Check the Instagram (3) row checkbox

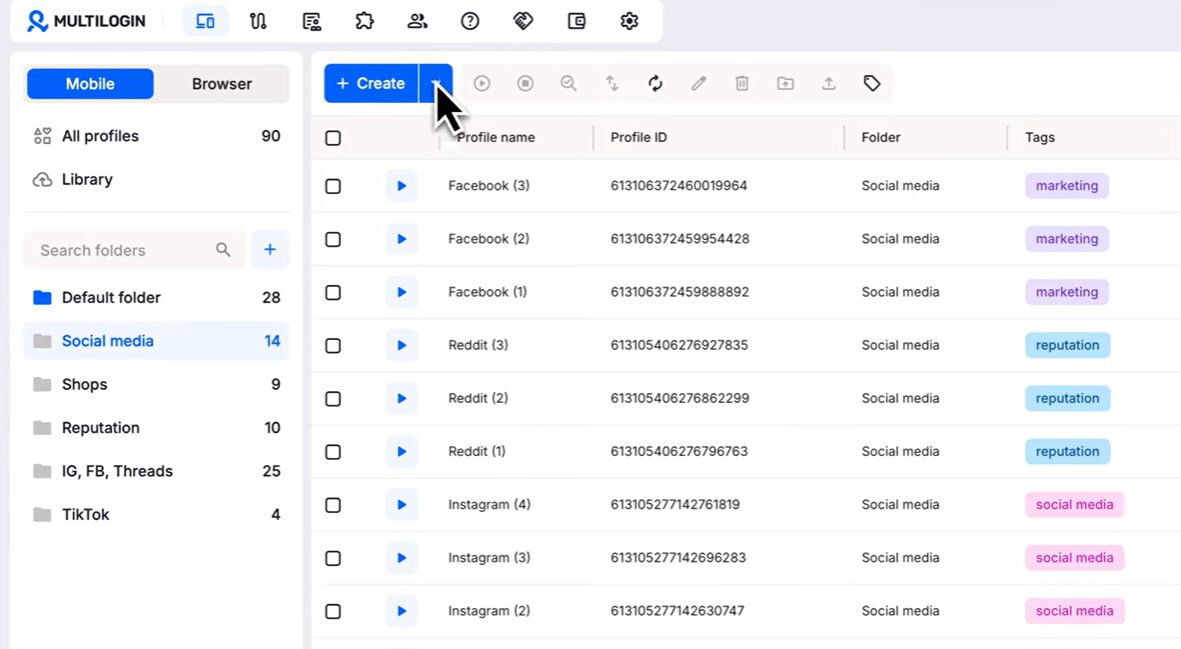[x=333, y=558]
